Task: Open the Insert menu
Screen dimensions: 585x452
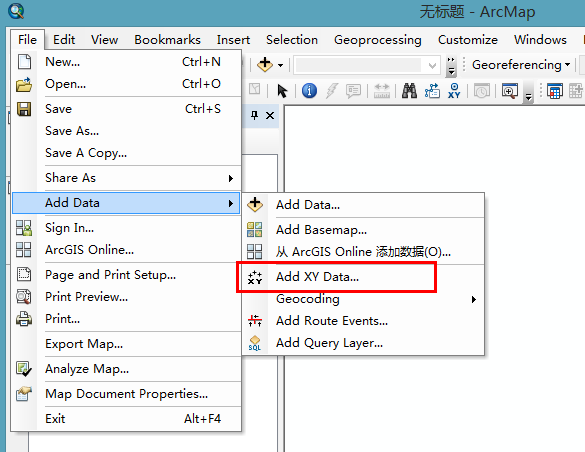Action: pyautogui.click(x=233, y=40)
